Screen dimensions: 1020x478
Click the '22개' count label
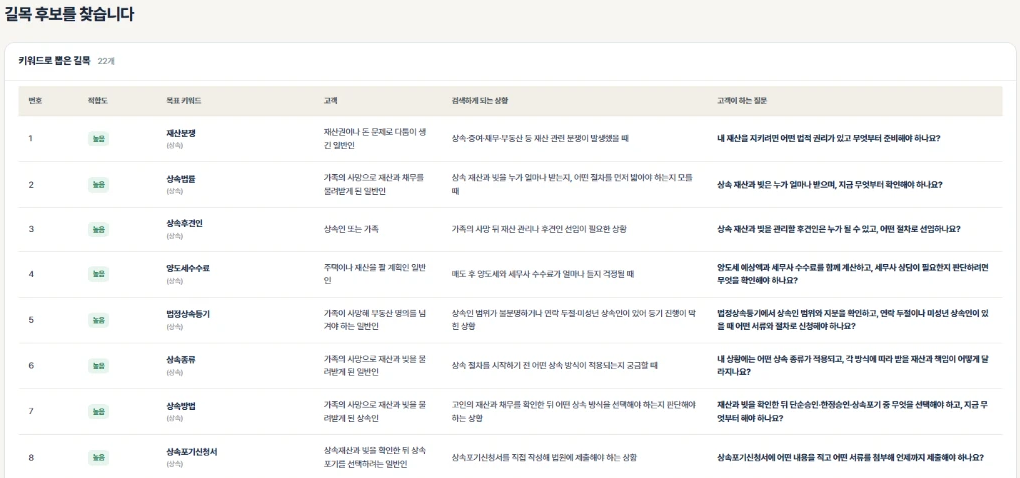[x=106, y=61]
